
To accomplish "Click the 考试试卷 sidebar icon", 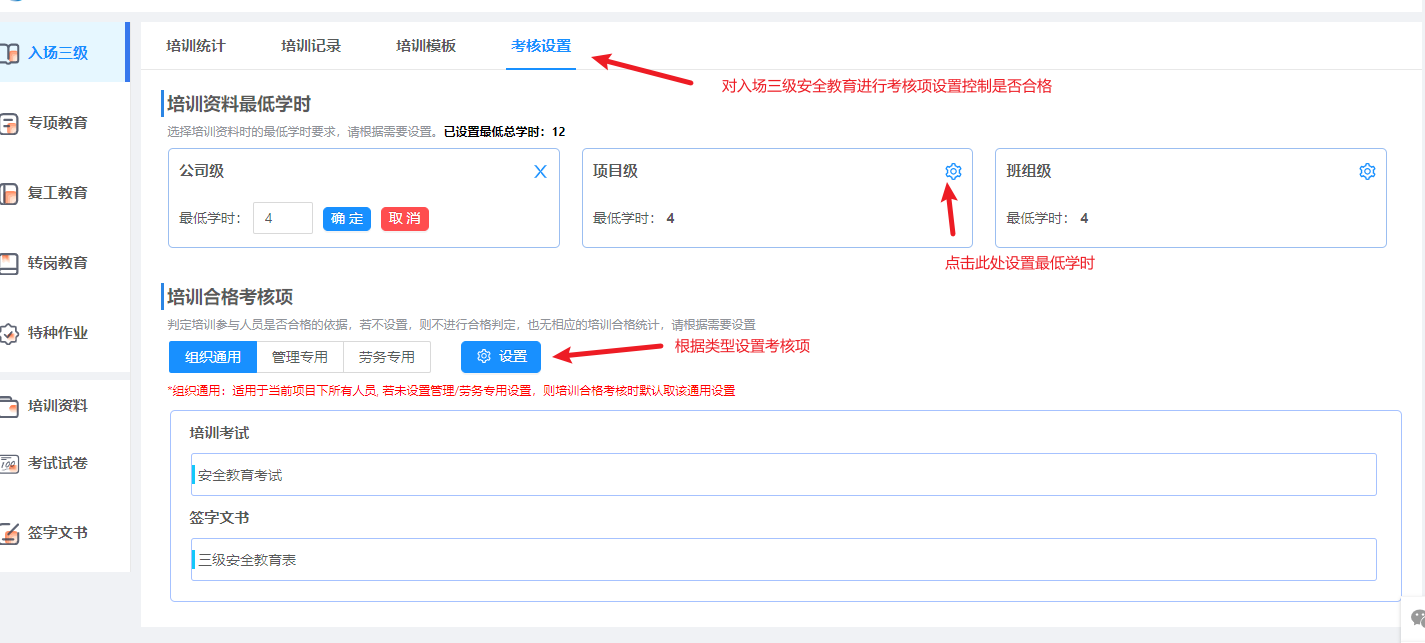I will coord(9,464).
